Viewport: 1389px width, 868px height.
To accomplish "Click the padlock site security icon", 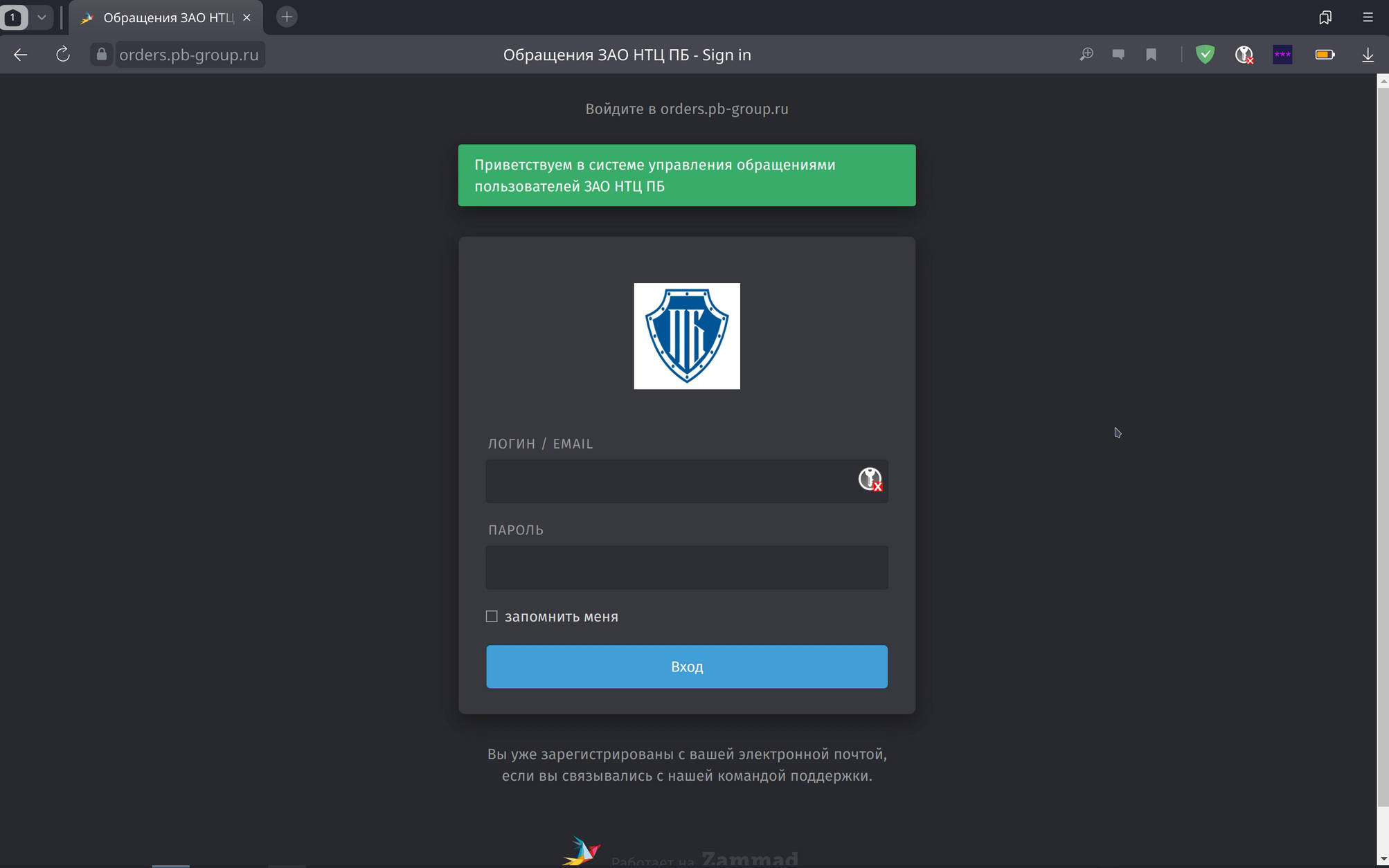I will tap(102, 55).
